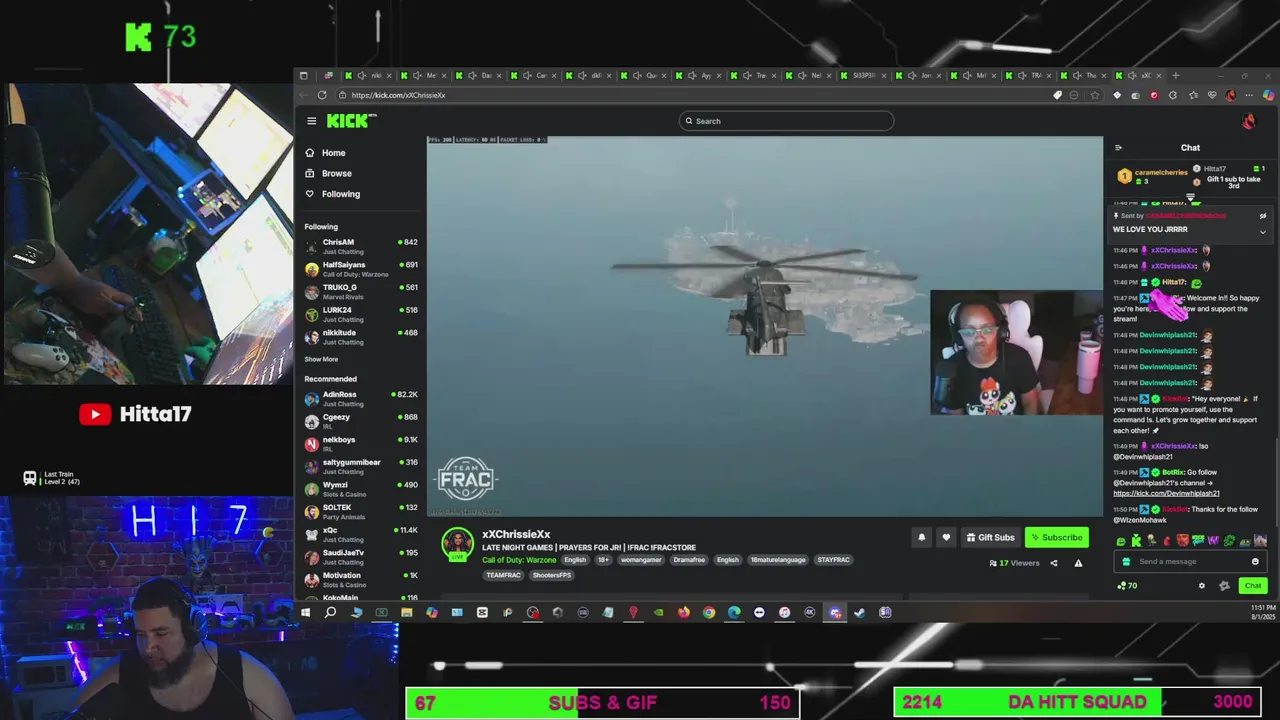Open a new browser tab
The width and height of the screenshot is (1280, 720).
1176,76
